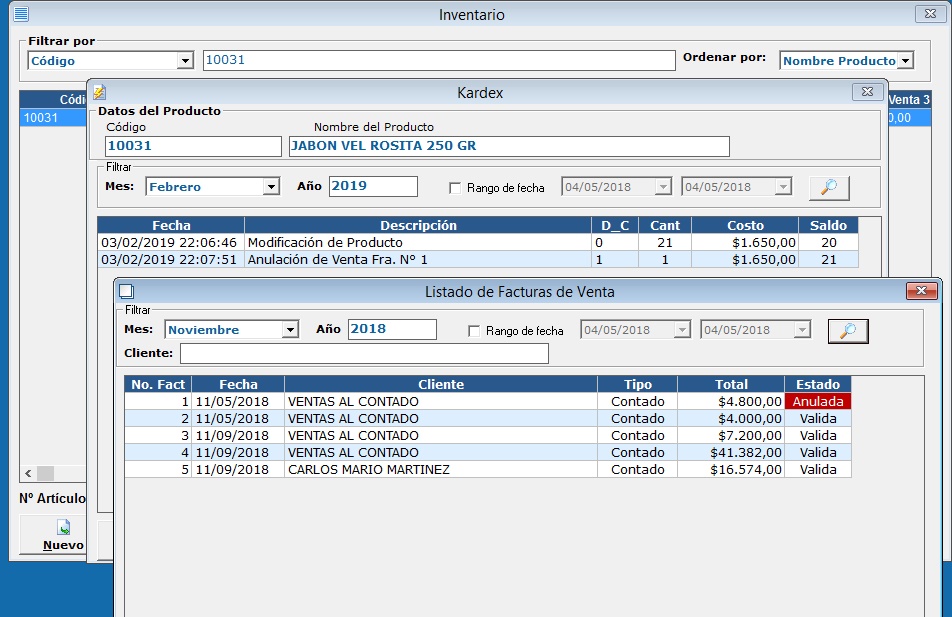Enable Rango de fecha checkbox in Kardex
This screenshot has height=617, width=952.
456,188
